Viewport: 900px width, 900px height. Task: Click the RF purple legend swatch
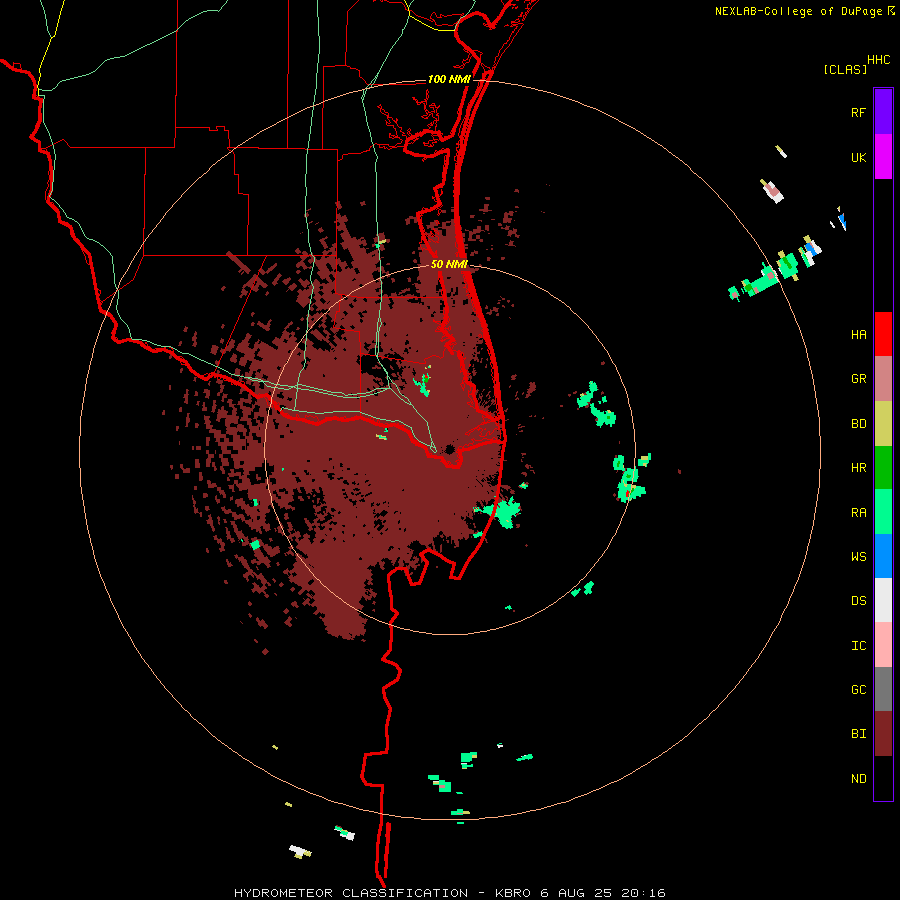883,112
